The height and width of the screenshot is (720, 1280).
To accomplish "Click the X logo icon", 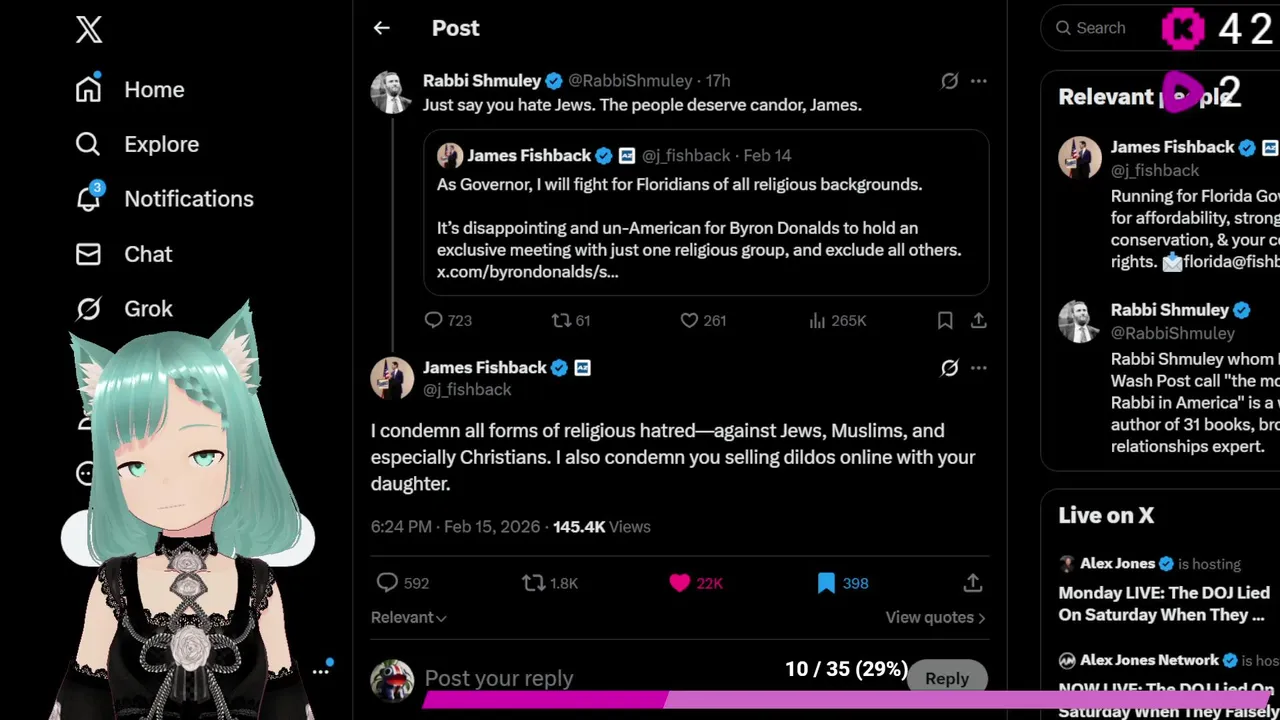I will [89, 30].
